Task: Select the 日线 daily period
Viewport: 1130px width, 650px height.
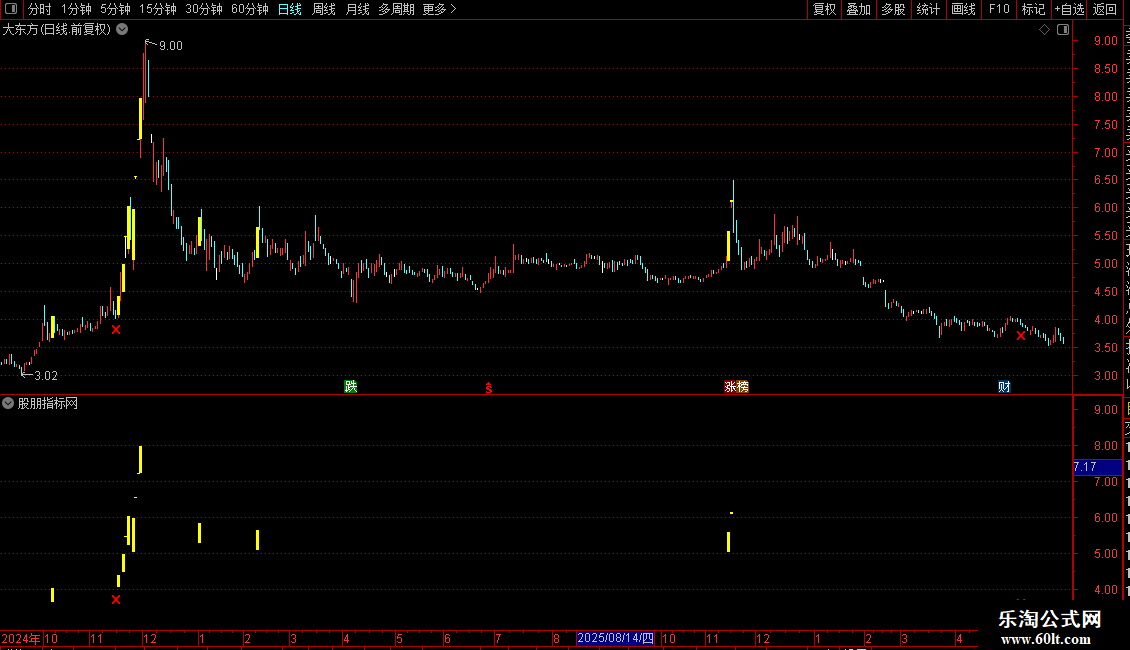Action: (290, 9)
